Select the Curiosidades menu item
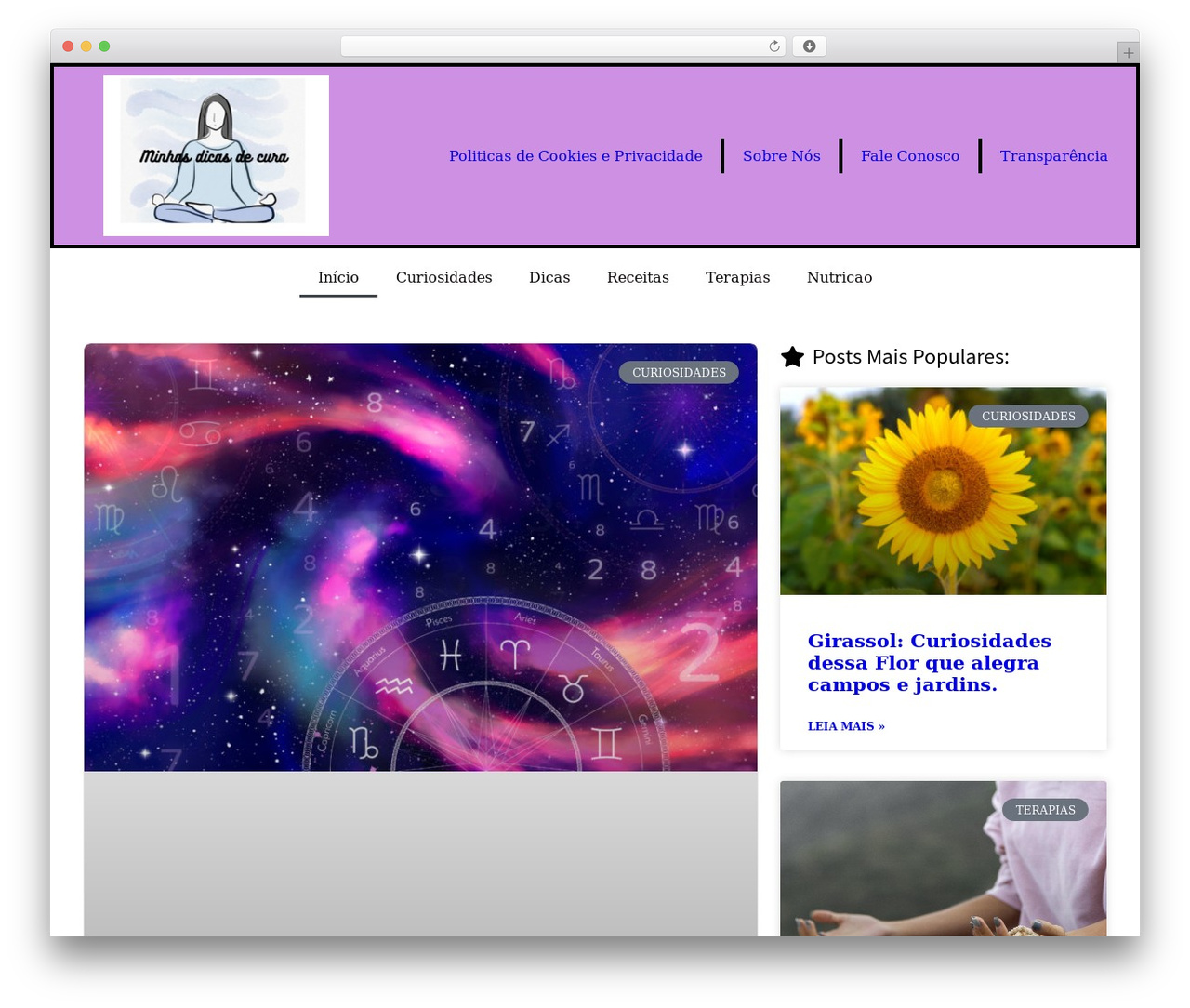The width and height of the screenshot is (1190, 1008). pyautogui.click(x=444, y=277)
